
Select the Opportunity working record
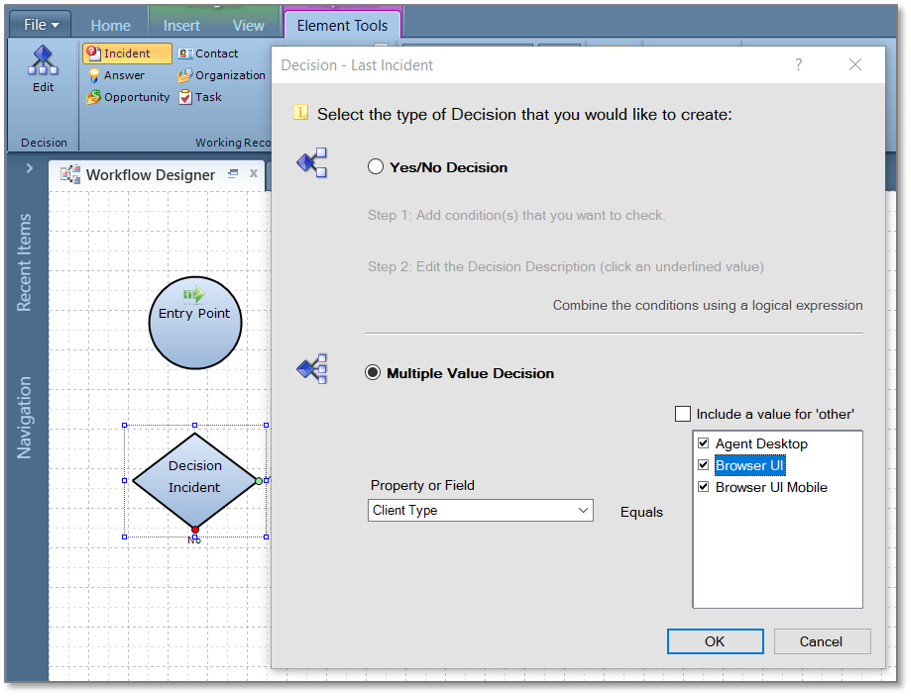(x=128, y=97)
